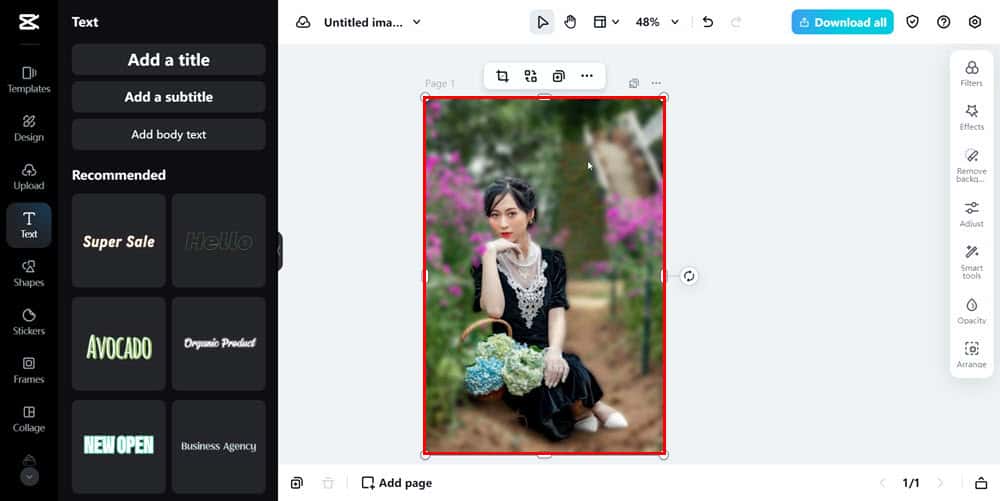Click the Download all button

[842, 22]
